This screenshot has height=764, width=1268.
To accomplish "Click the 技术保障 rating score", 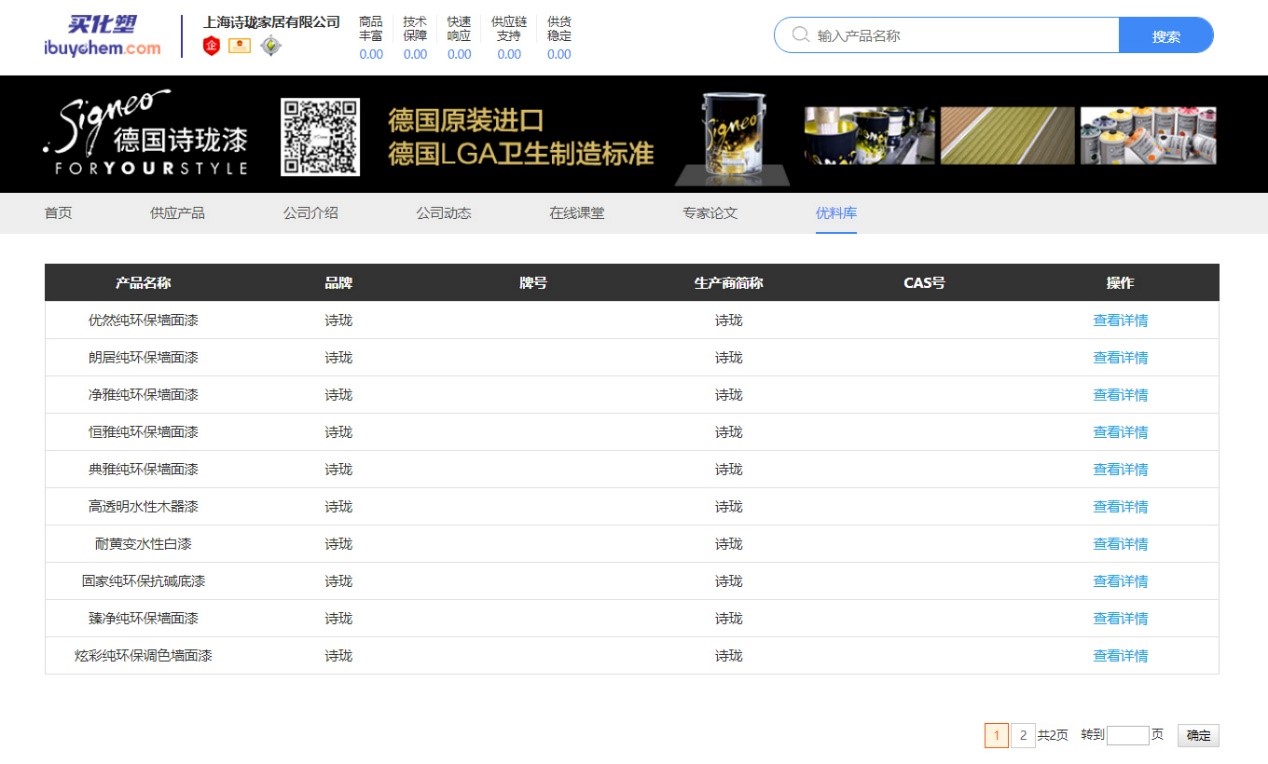I will (x=415, y=55).
